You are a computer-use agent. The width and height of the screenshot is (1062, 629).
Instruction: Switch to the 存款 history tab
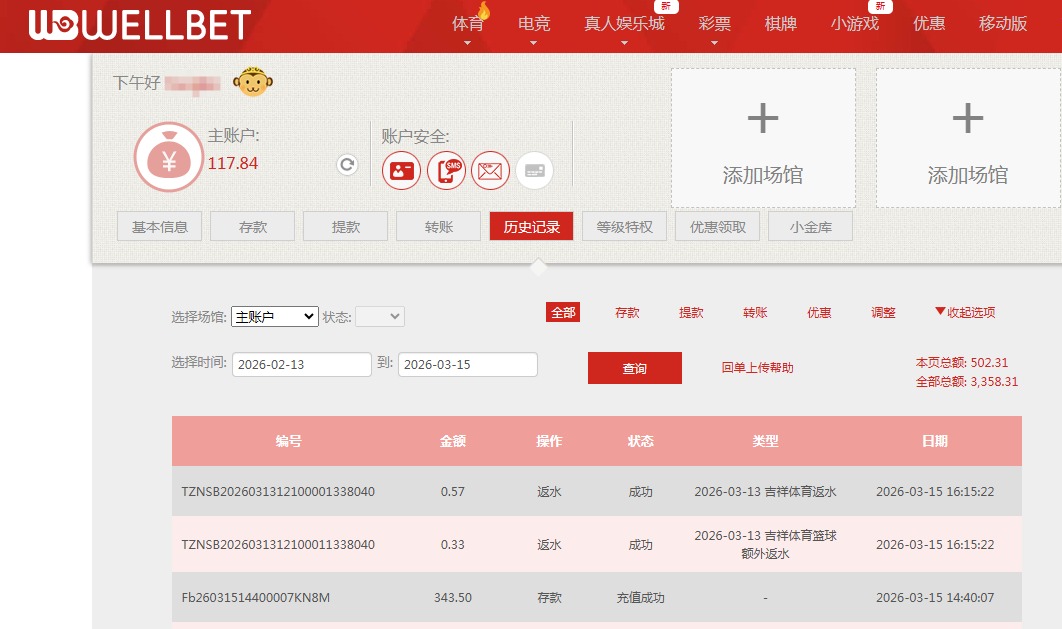point(627,312)
